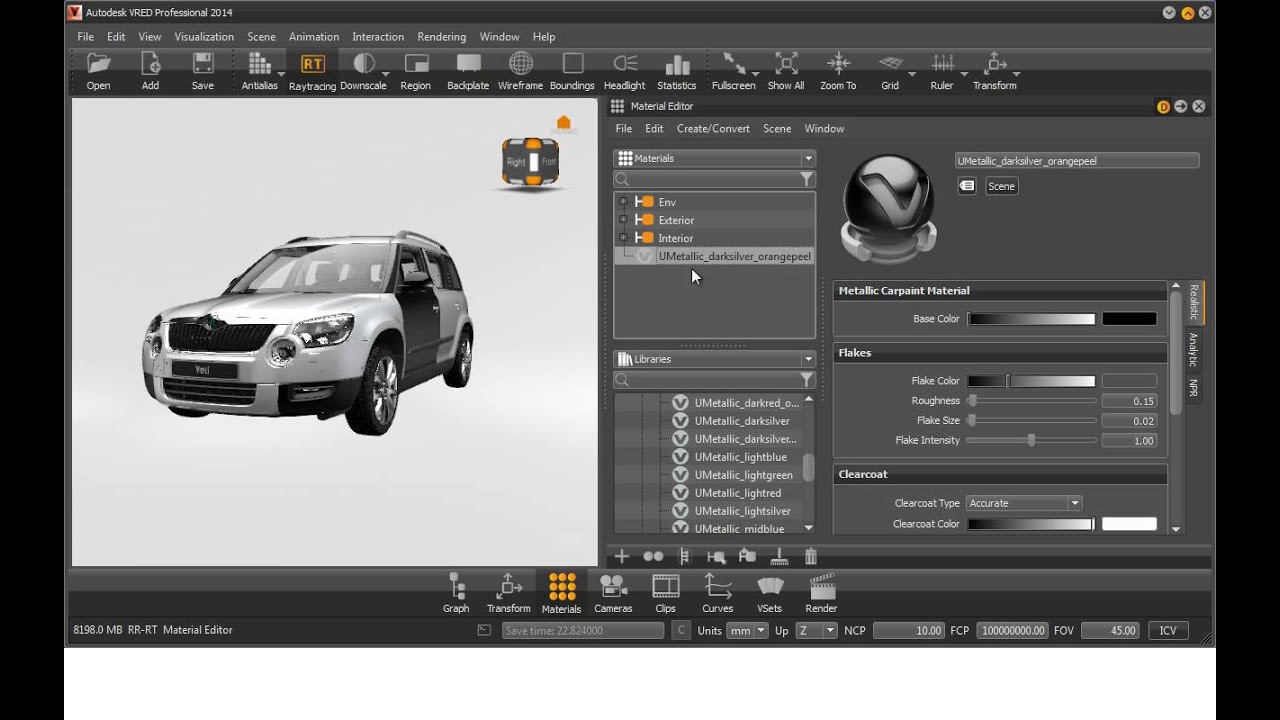Open the Units mm dropdown
Viewport: 1280px width, 720px height.
click(x=747, y=630)
